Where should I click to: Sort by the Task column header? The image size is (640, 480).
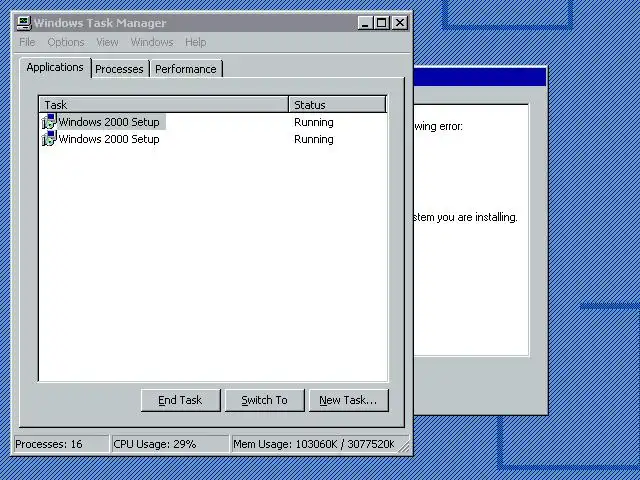tap(164, 105)
